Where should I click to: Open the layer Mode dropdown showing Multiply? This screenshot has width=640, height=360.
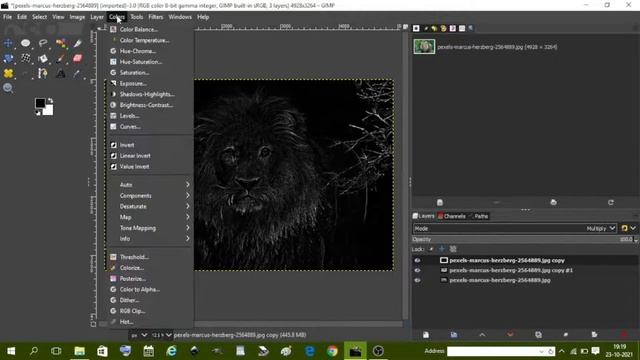(x=514, y=228)
